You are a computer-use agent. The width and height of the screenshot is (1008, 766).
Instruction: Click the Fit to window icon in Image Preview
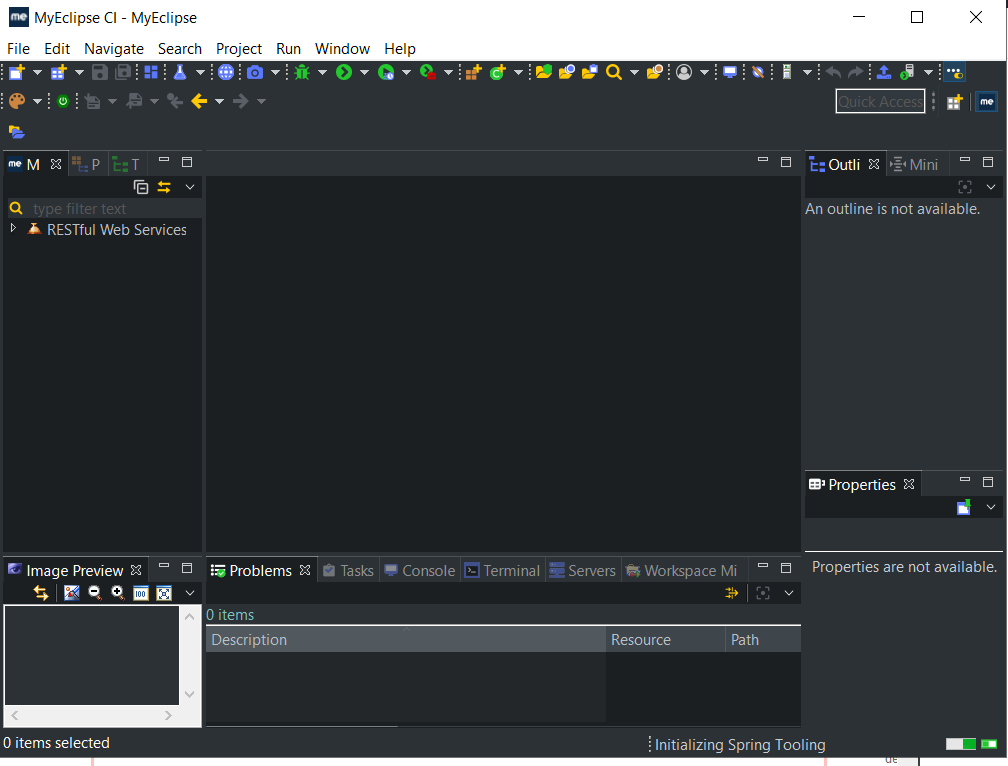tap(164, 592)
